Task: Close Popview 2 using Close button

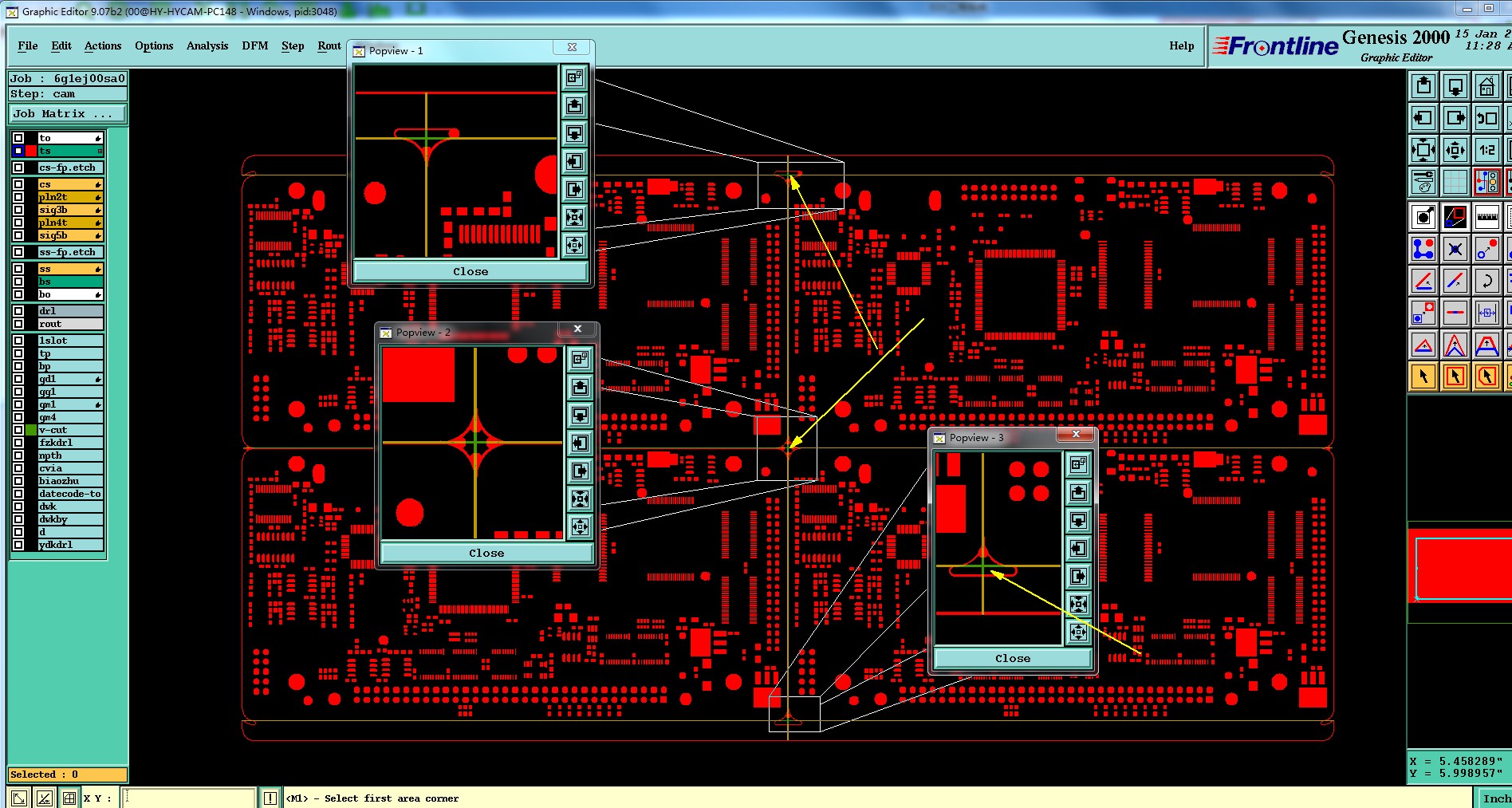Action: [486, 553]
